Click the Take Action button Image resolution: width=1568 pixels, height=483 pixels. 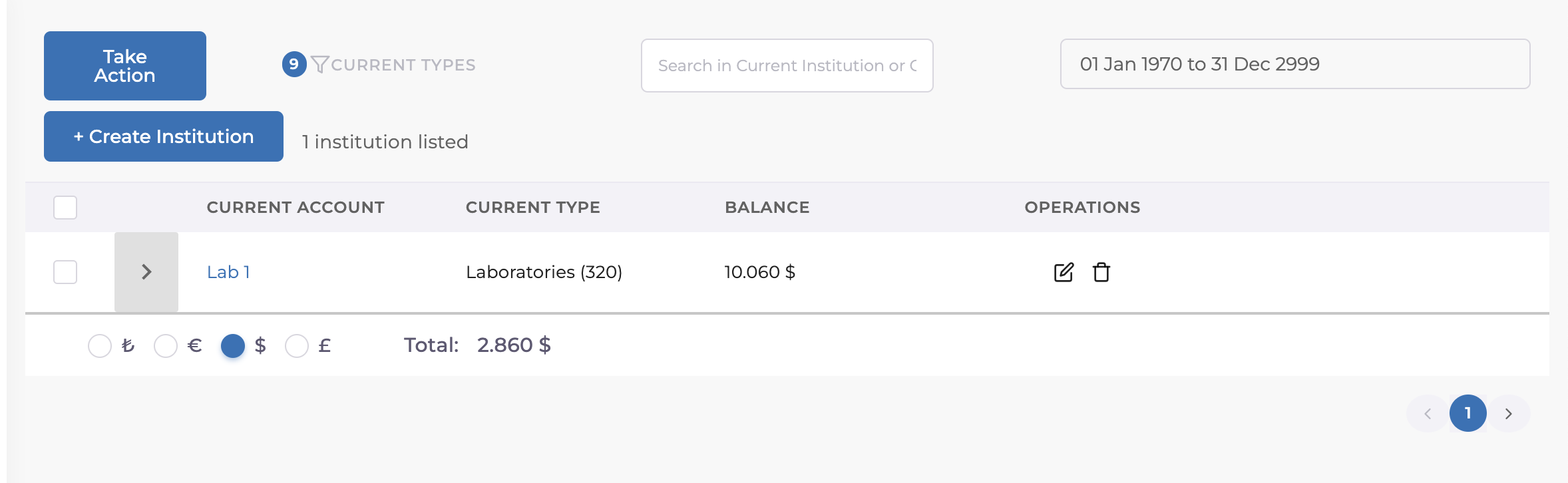[x=125, y=66]
